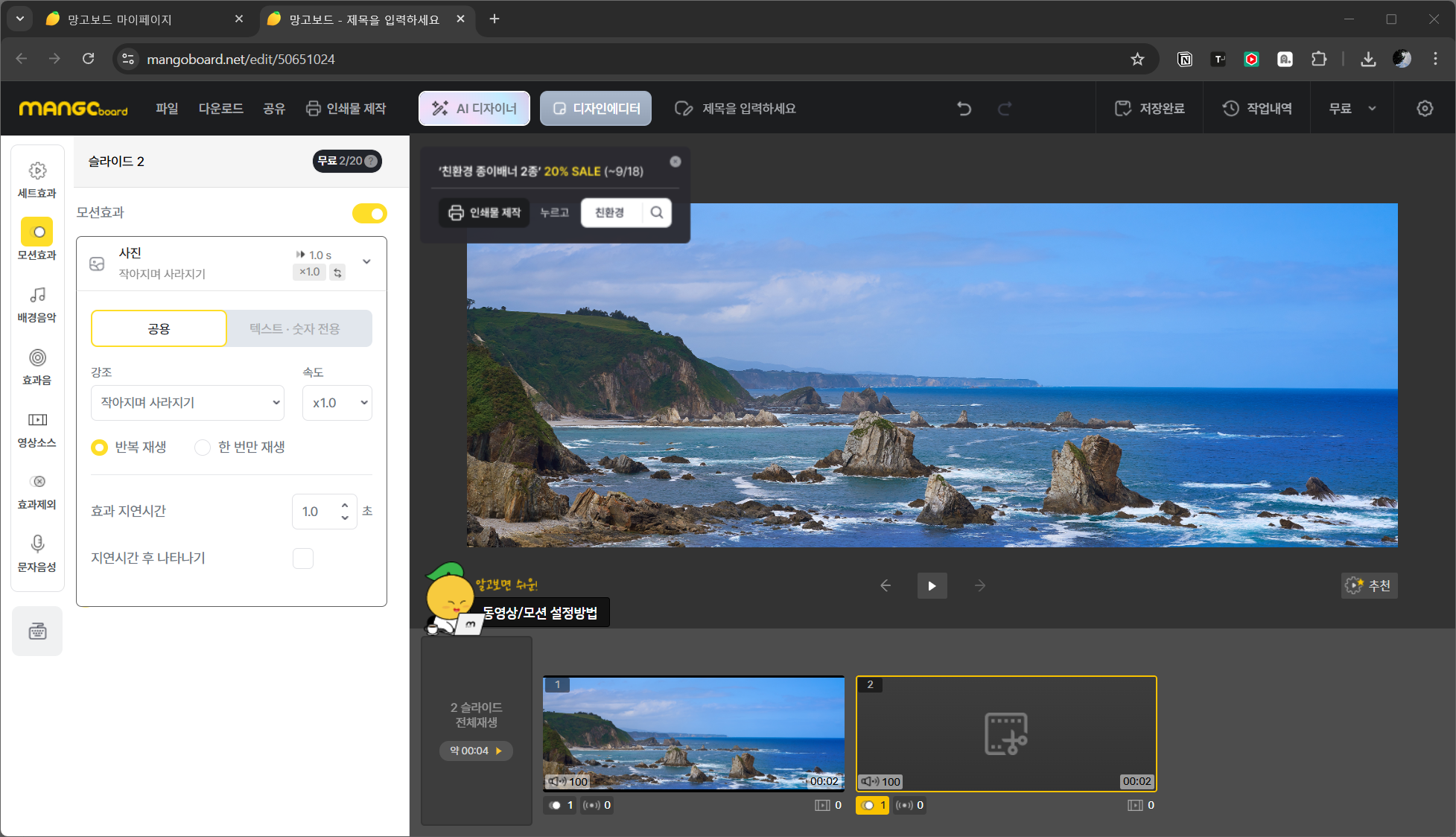The image size is (1456, 837).
Task: Select the 한 번만 재생 radio button
Action: pos(203,448)
